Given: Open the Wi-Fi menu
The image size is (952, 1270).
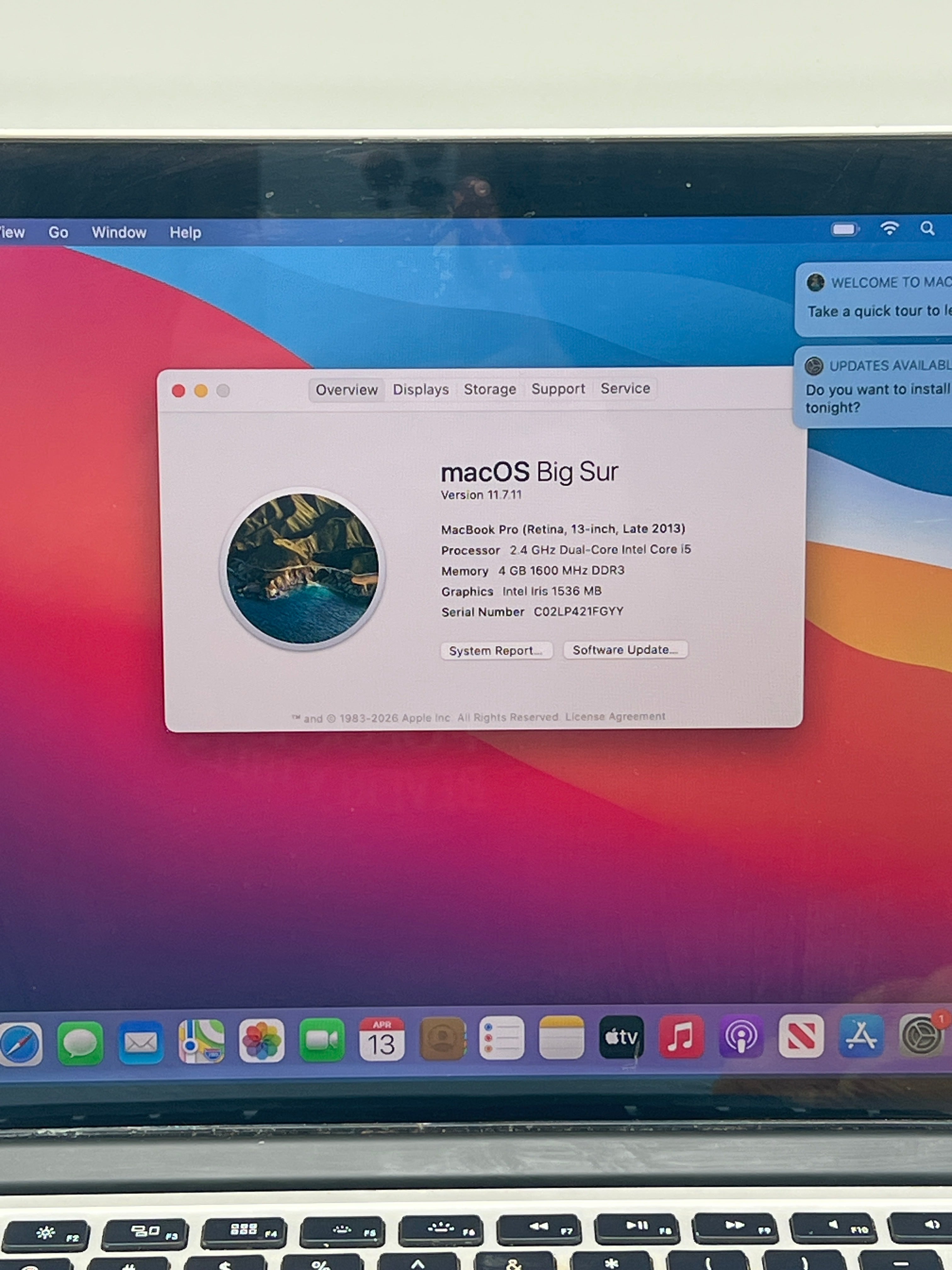Looking at the screenshot, I should point(889,228).
